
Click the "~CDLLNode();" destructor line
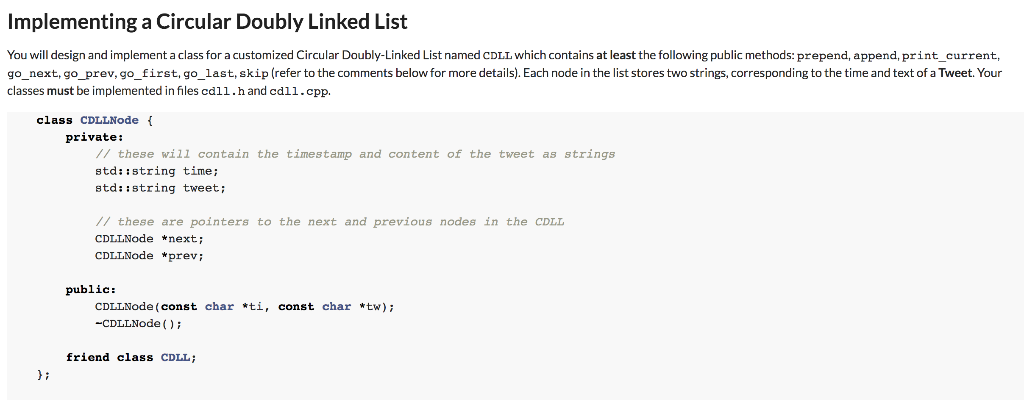pyautogui.click(x=138, y=323)
